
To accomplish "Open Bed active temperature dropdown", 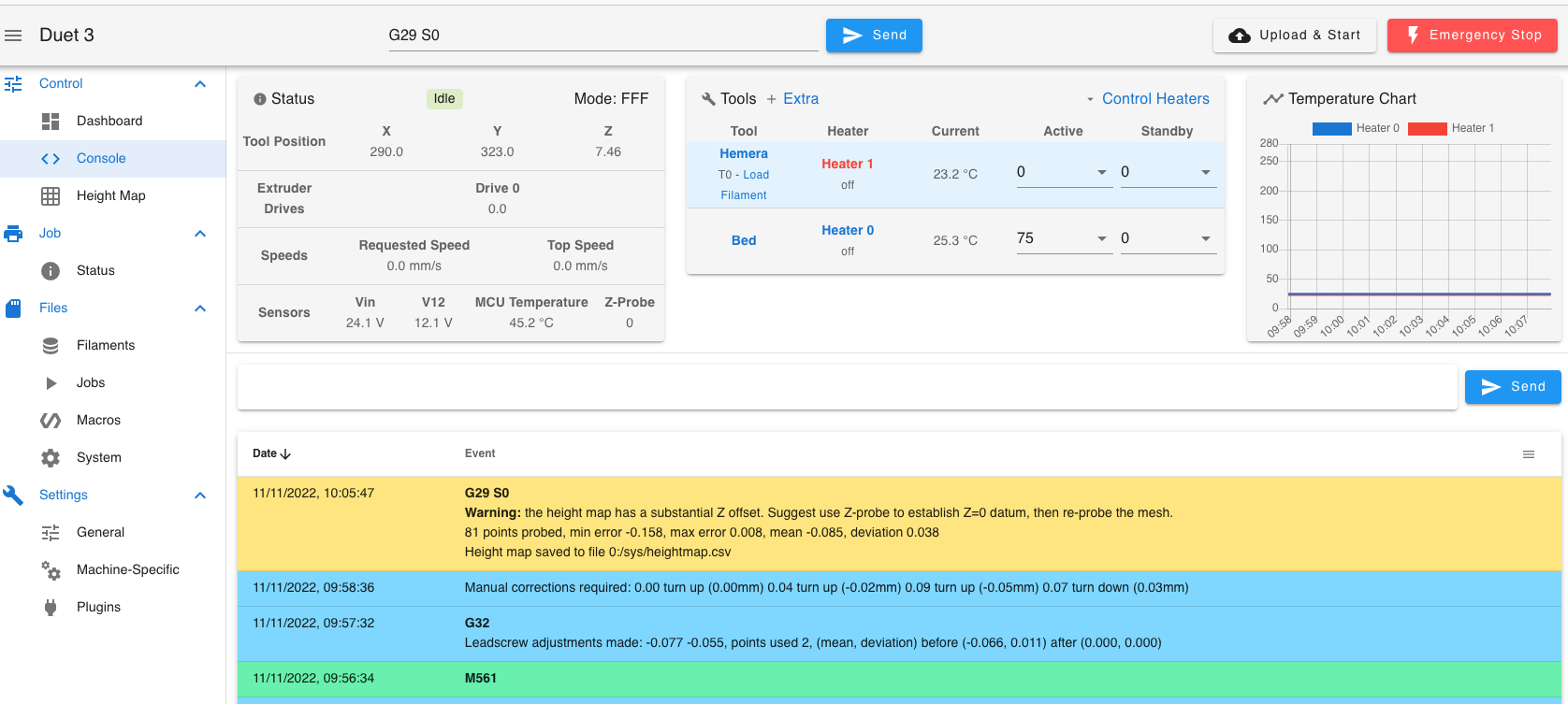I will tap(1102, 238).
